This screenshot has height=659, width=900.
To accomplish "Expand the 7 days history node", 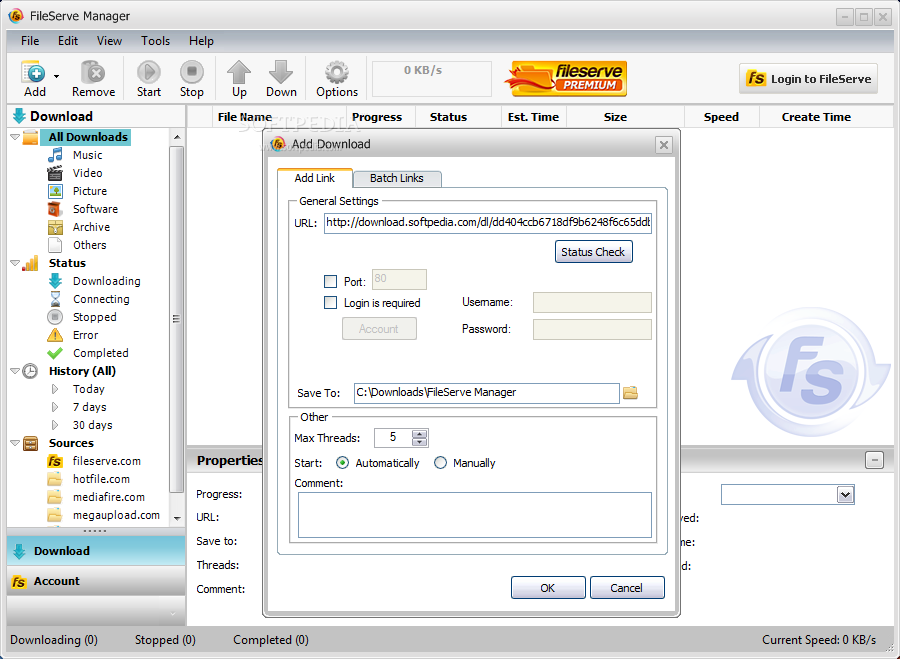I will [x=55, y=407].
